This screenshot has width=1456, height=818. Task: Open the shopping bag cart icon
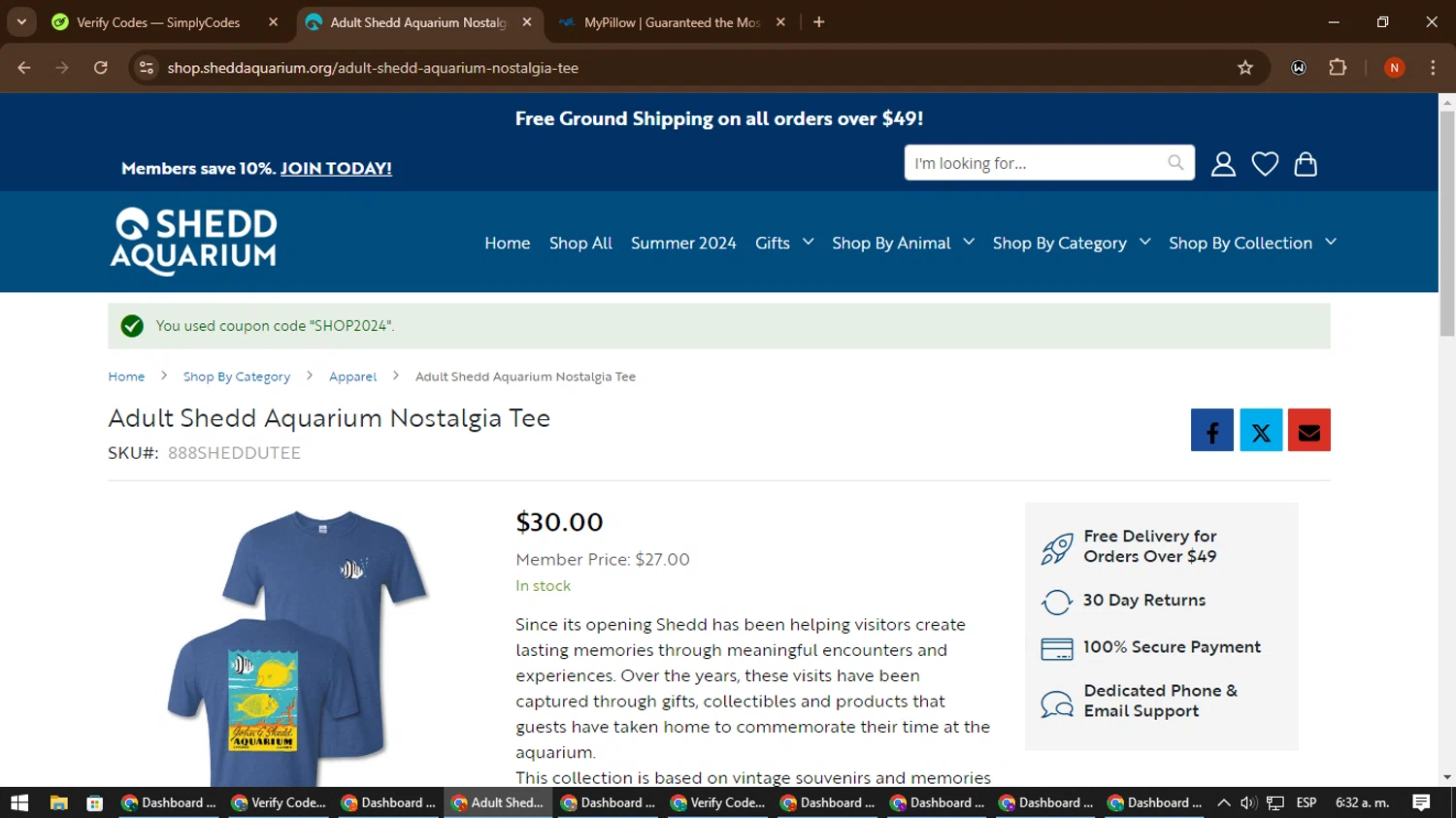[x=1306, y=164]
